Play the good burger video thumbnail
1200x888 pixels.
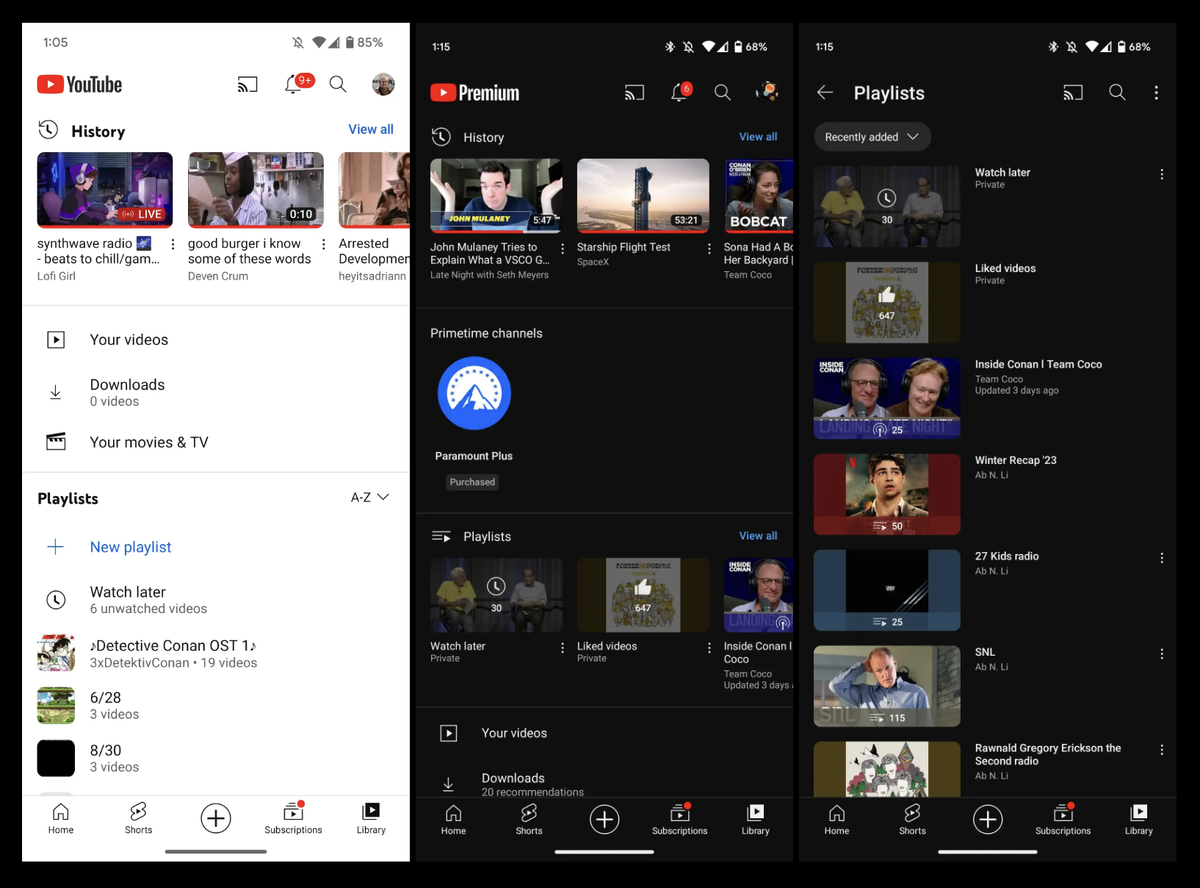tap(256, 190)
